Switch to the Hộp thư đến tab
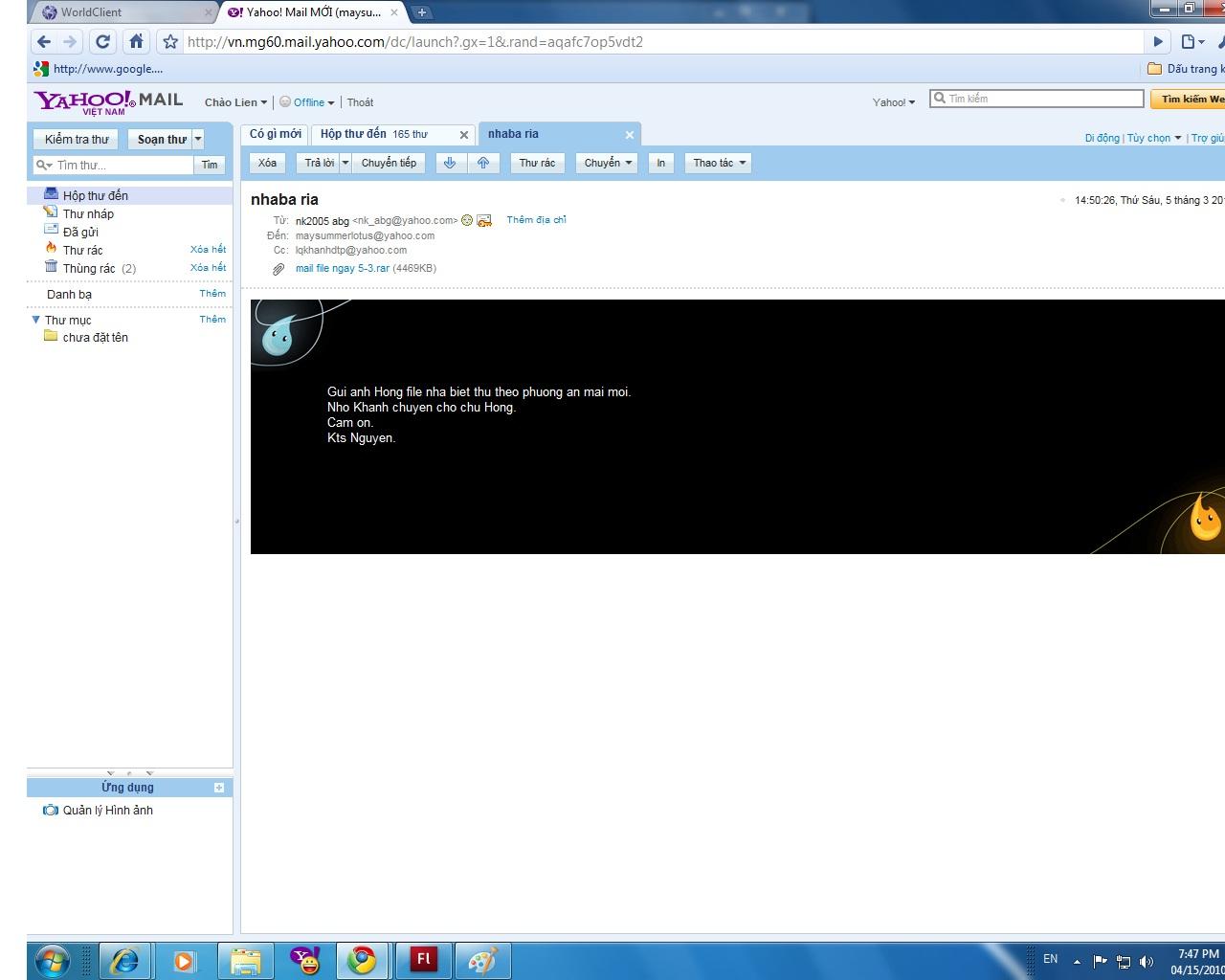1225x980 pixels. 374,134
